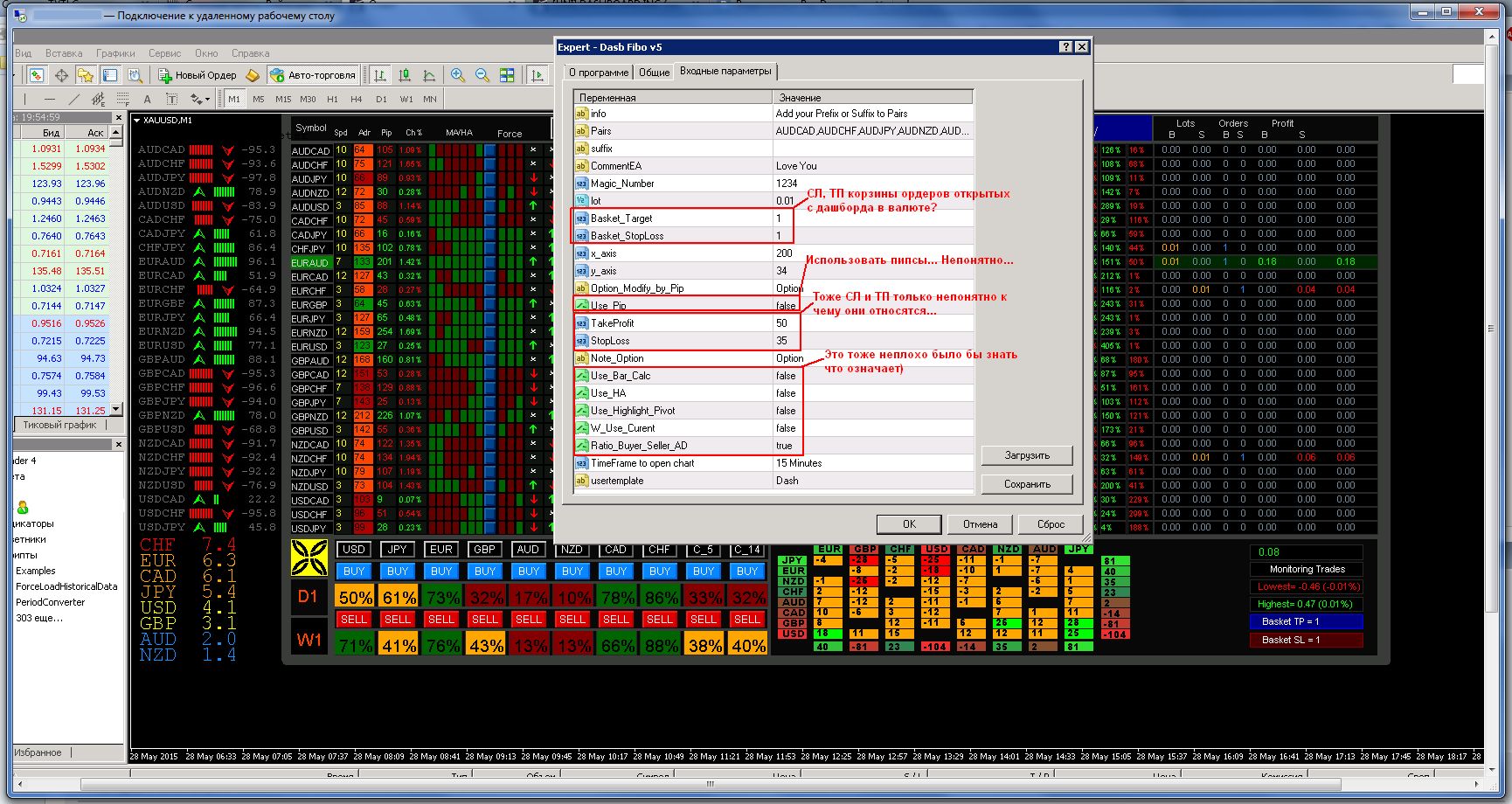Image resolution: width=1512 pixels, height=804 pixels.
Task: Toggle the Market Watch panel icon
Action: (x=37, y=75)
